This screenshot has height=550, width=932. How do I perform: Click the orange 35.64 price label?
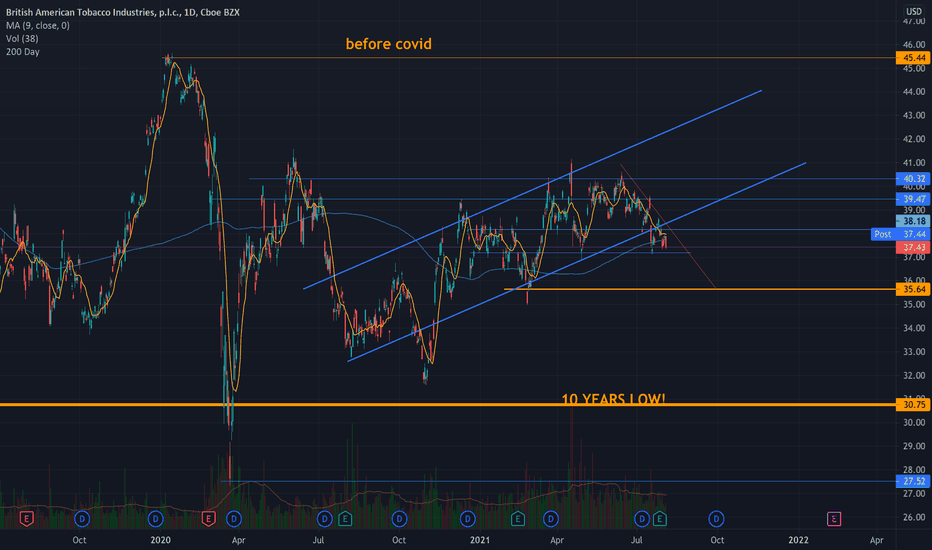(x=914, y=289)
